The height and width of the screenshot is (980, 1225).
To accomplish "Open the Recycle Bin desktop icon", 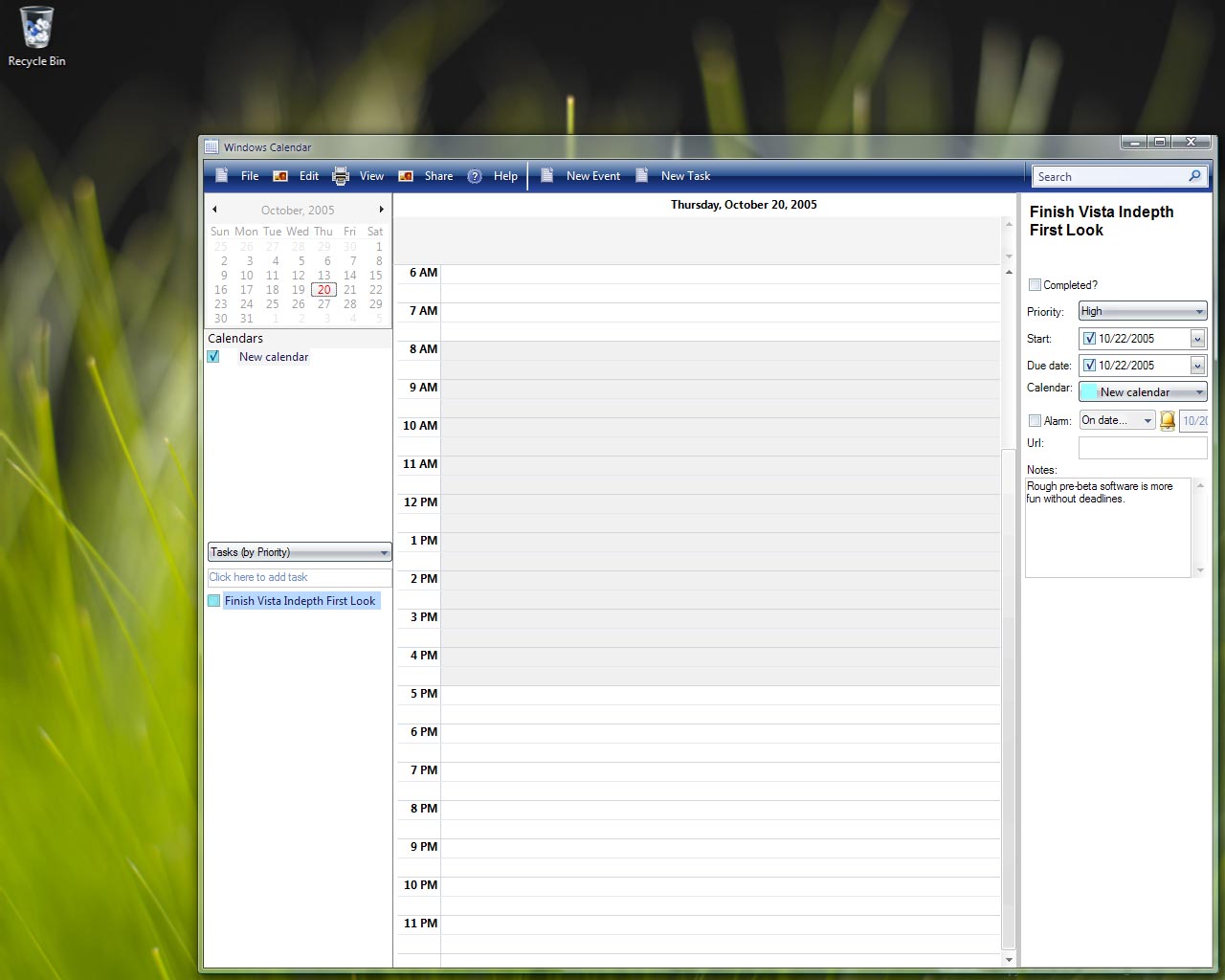I will (x=36, y=37).
